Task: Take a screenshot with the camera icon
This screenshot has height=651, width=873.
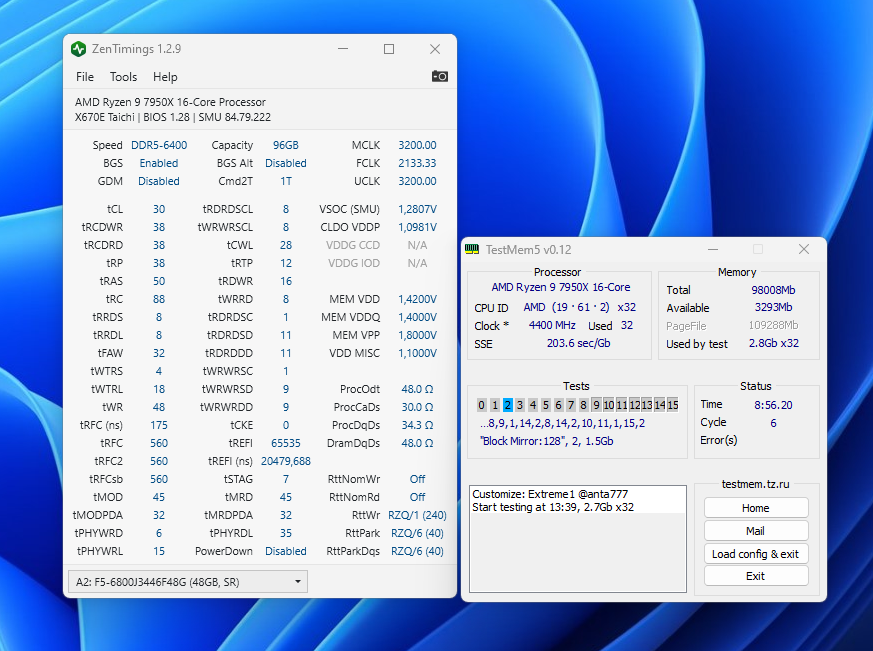Action: pyautogui.click(x=439, y=76)
